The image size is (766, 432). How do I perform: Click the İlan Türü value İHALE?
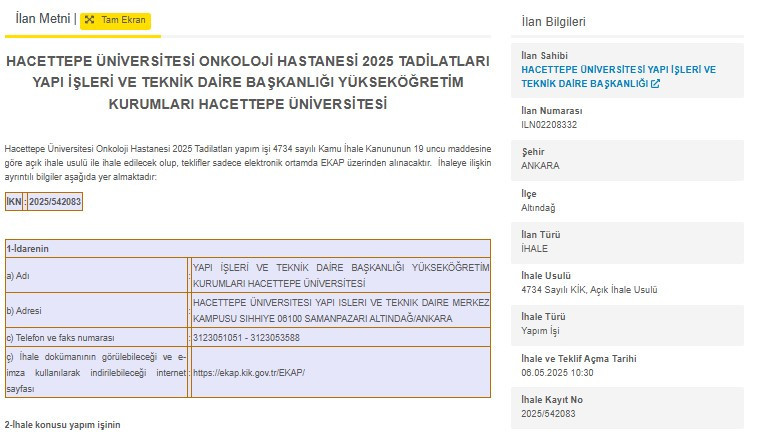(534, 249)
